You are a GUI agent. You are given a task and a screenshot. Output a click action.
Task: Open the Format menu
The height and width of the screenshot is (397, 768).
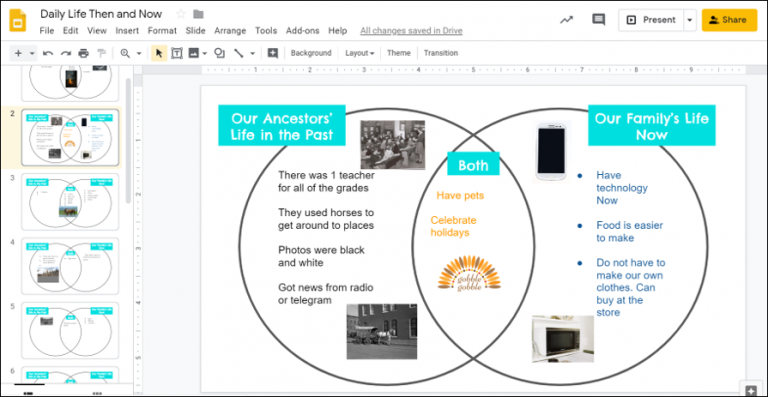[x=162, y=31]
